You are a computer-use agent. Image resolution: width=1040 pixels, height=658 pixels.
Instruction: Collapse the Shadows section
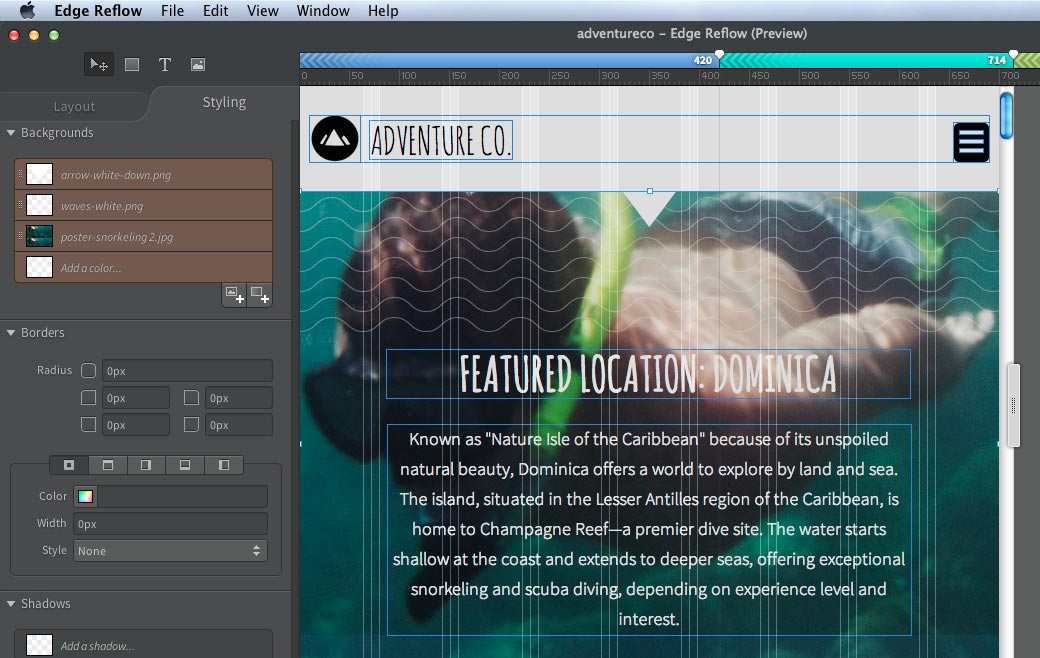pyautogui.click(x=11, y=604)
